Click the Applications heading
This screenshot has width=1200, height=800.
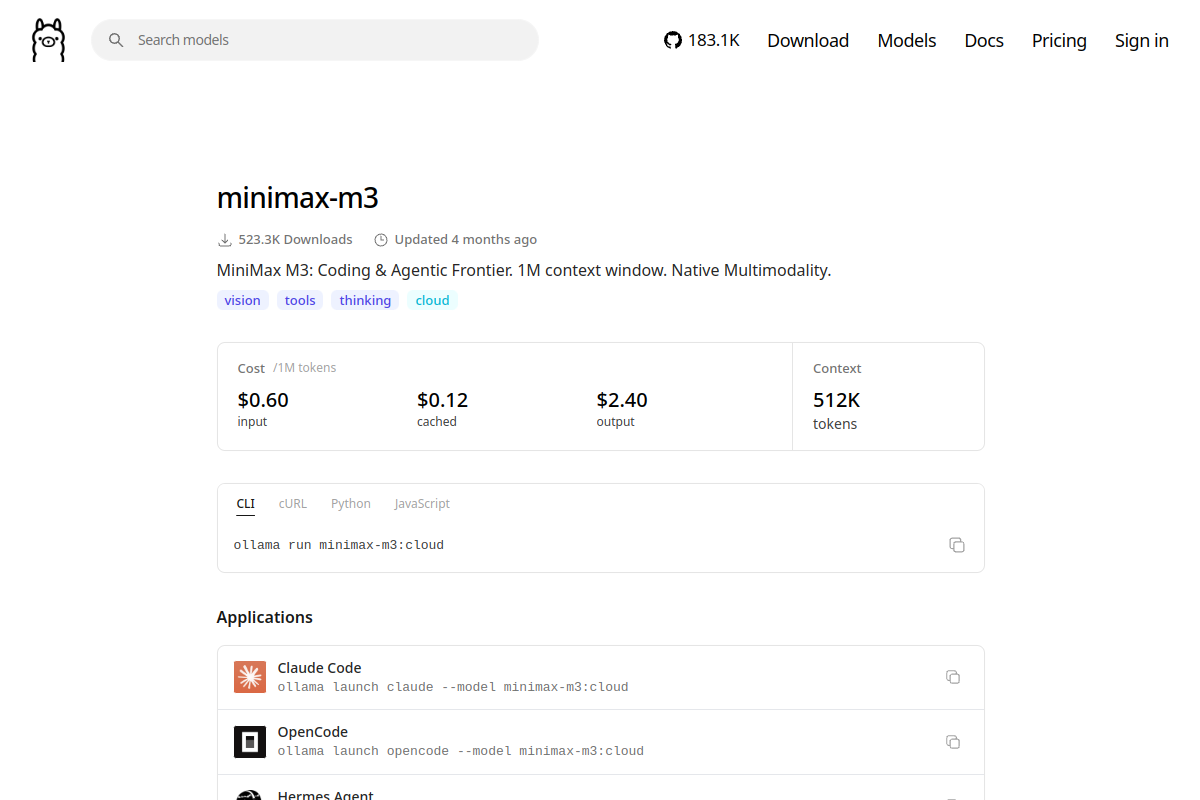[x=265, y=617]
